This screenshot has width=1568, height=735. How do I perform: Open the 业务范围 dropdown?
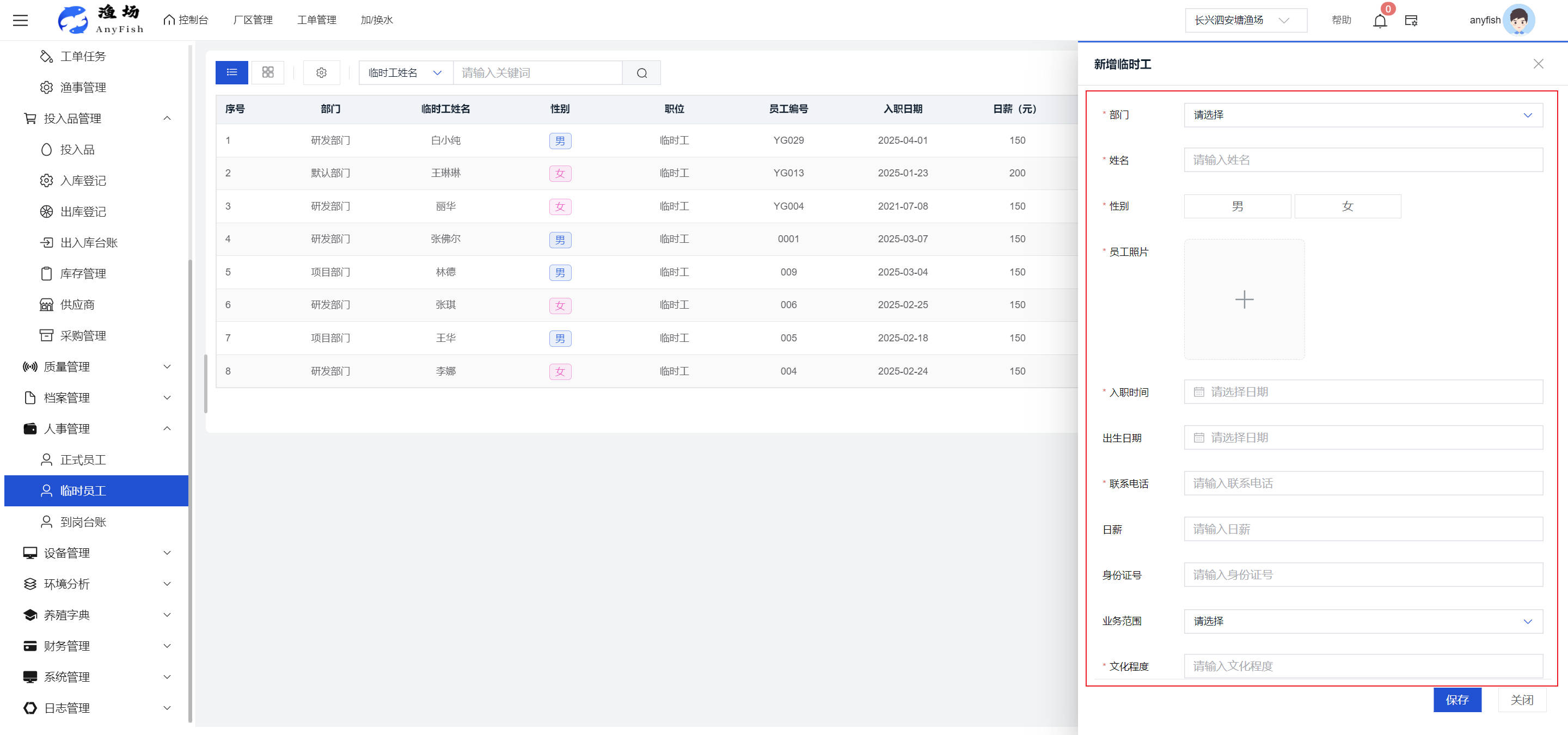coord(1362,621)
